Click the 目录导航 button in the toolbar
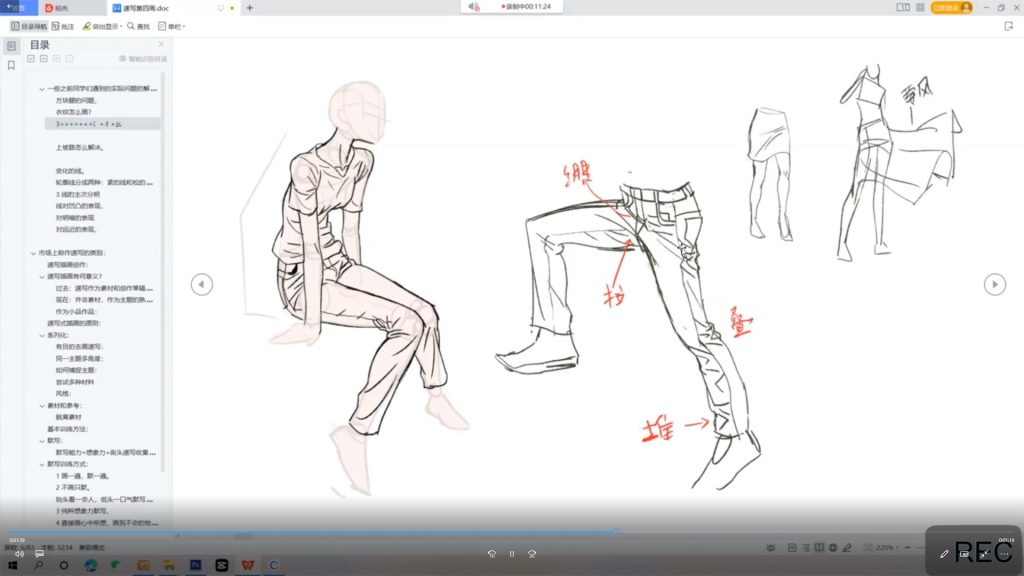Image resolution: width=1024 pixels, height=576 pixels. (28, 26)
